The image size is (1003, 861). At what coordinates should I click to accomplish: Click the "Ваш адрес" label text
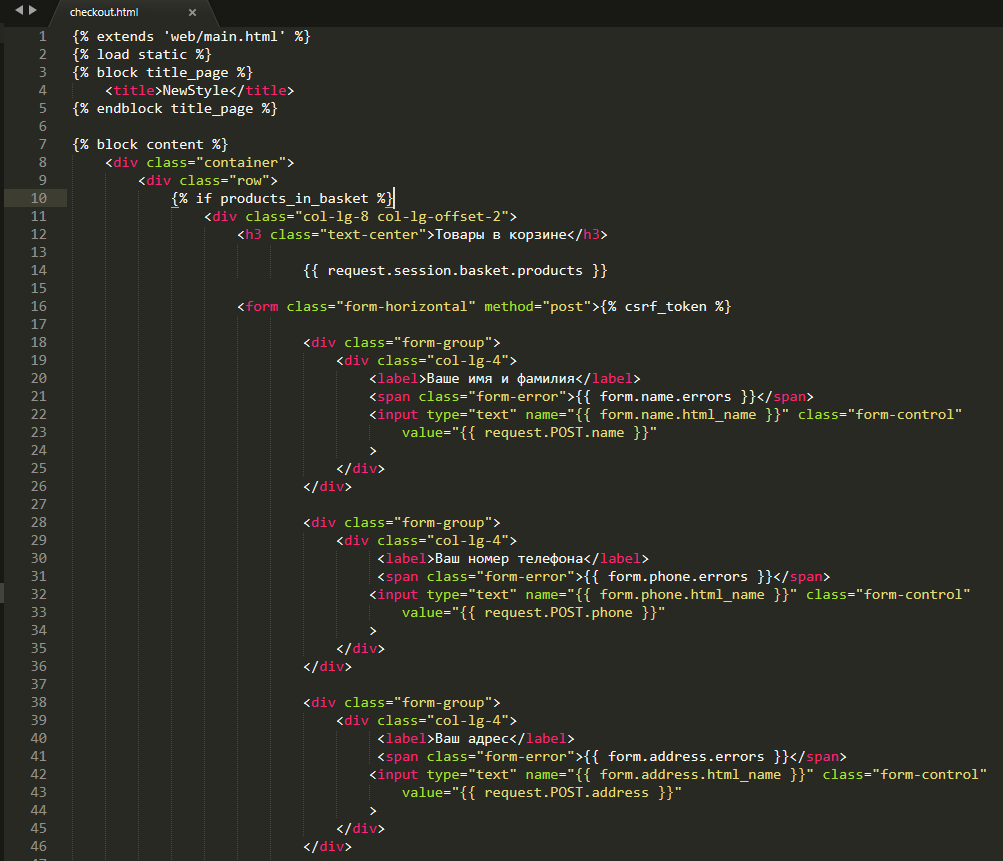(470, 739)
